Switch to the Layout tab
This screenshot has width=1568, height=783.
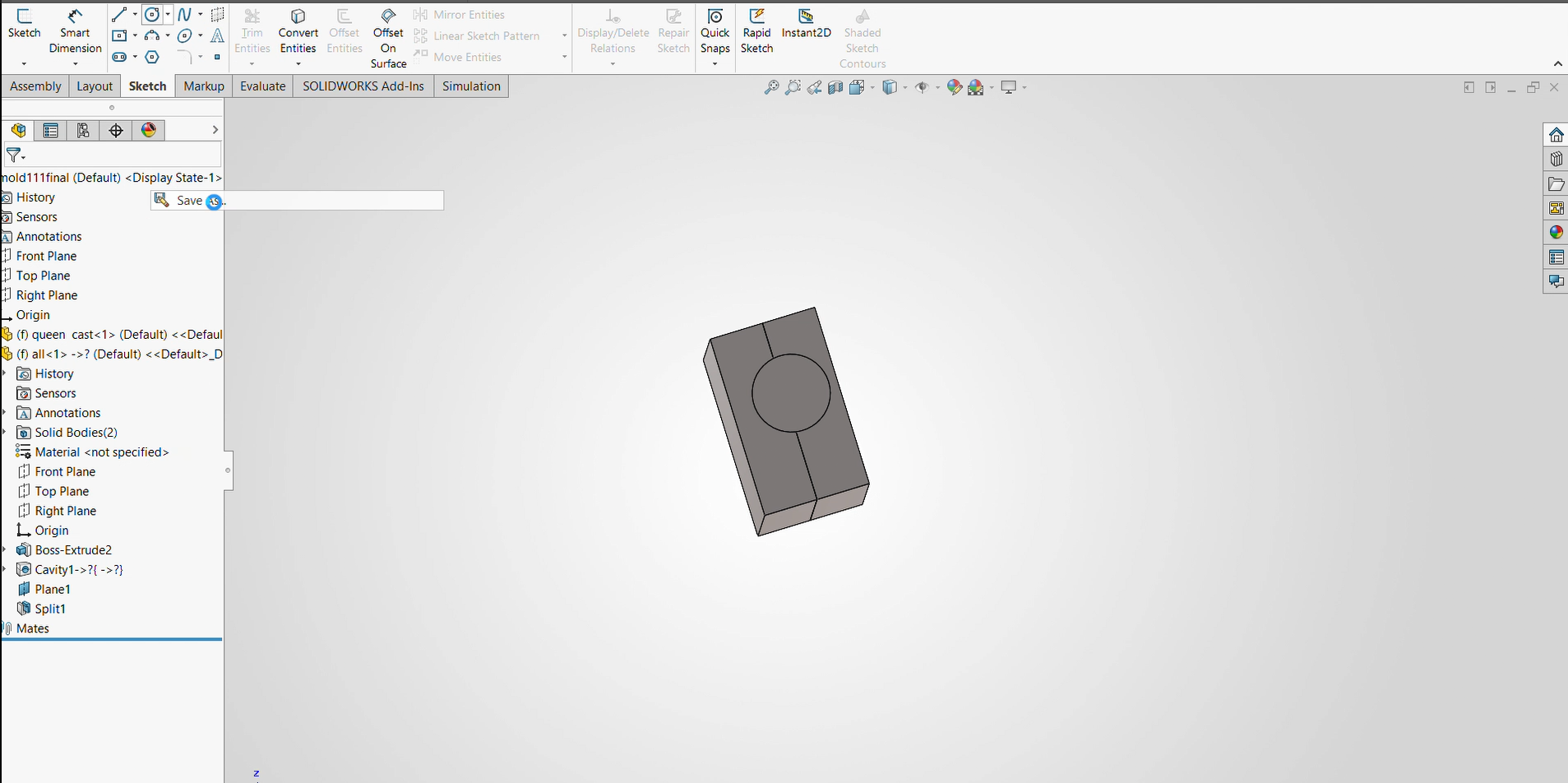(95, 86)
